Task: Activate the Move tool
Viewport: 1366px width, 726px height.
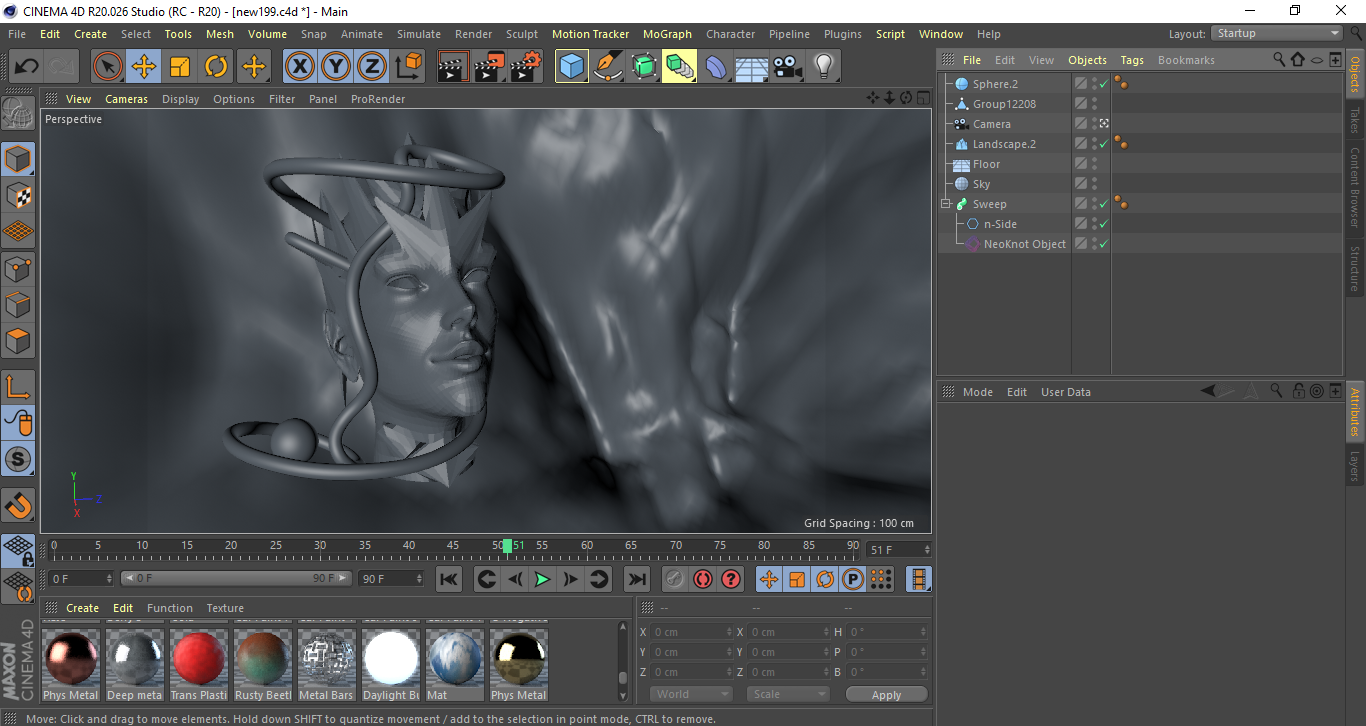Action: tap(144, 67)
